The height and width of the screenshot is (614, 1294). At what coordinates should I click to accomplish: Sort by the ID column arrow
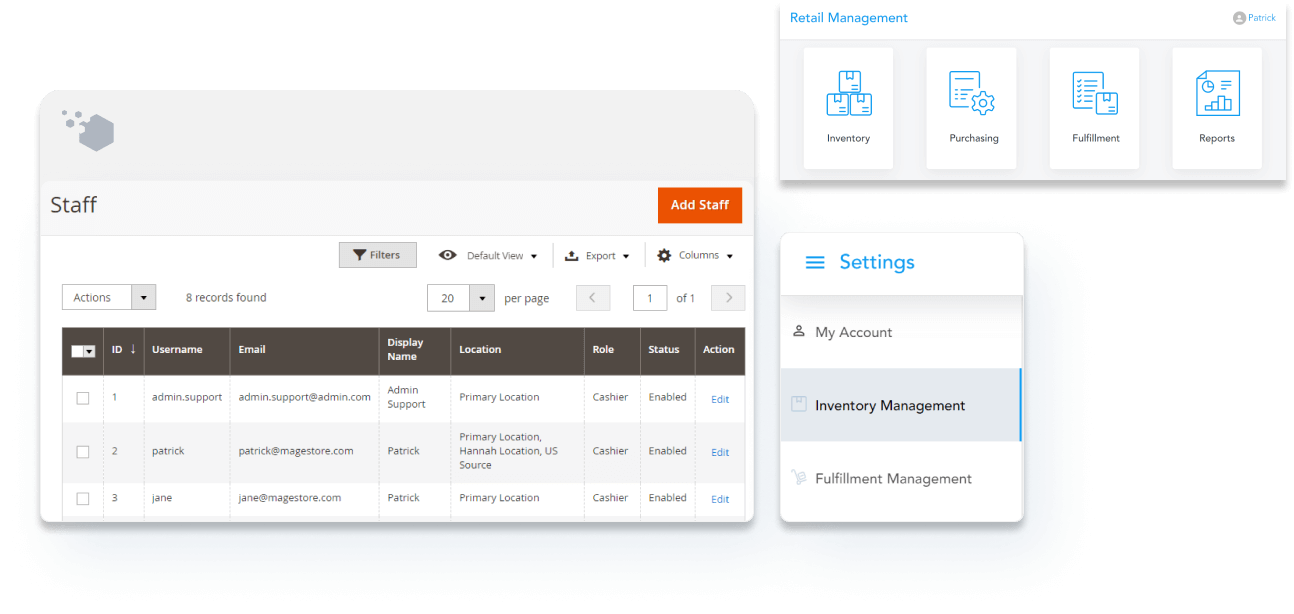[133, 349]
